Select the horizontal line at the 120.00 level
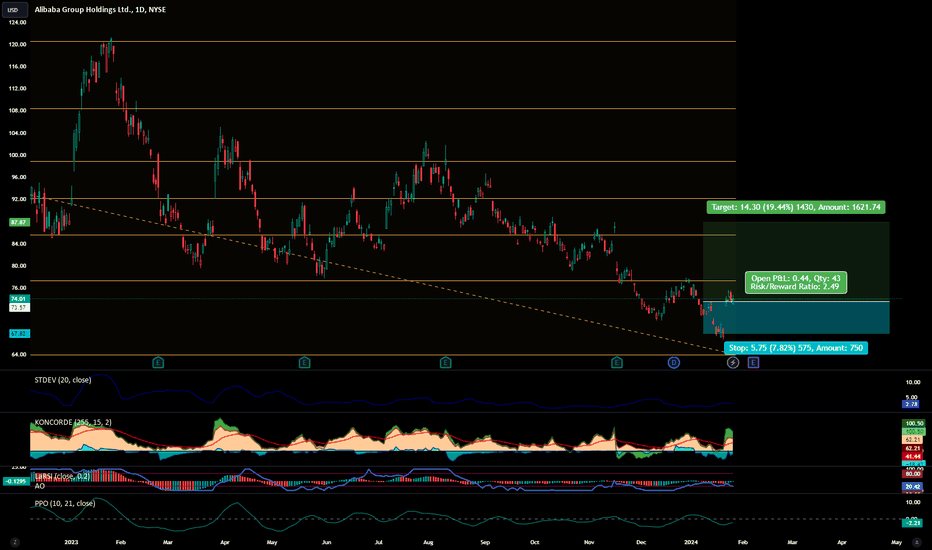 pos(383,42)
